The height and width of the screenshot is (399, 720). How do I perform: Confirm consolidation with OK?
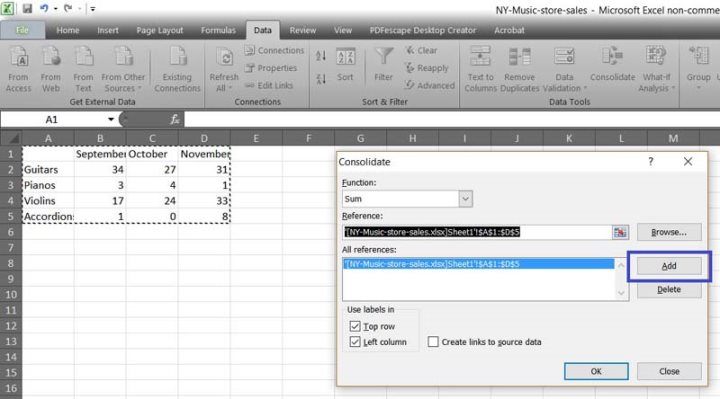click(x=596, y=371)
